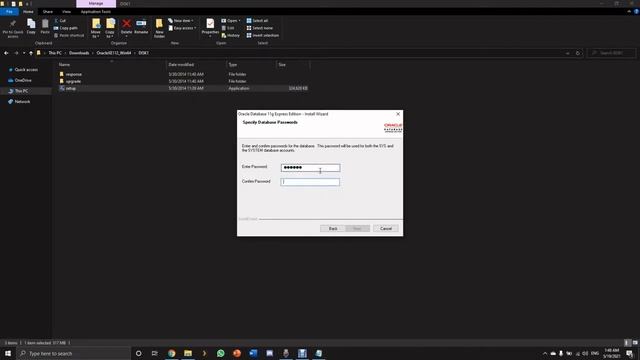Close the Oracle Install Wizard dialog

pyautogui.click(x=398, y=114)
